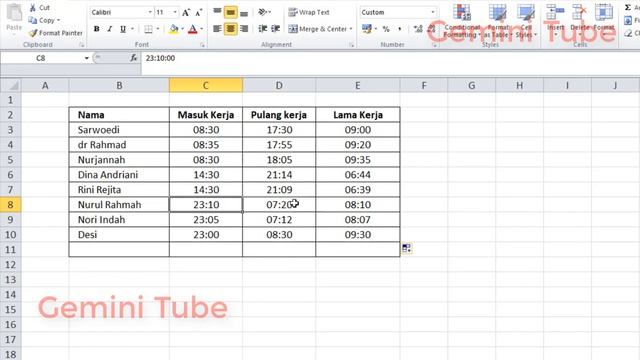Click the Accounting Number Format icon

367,29
